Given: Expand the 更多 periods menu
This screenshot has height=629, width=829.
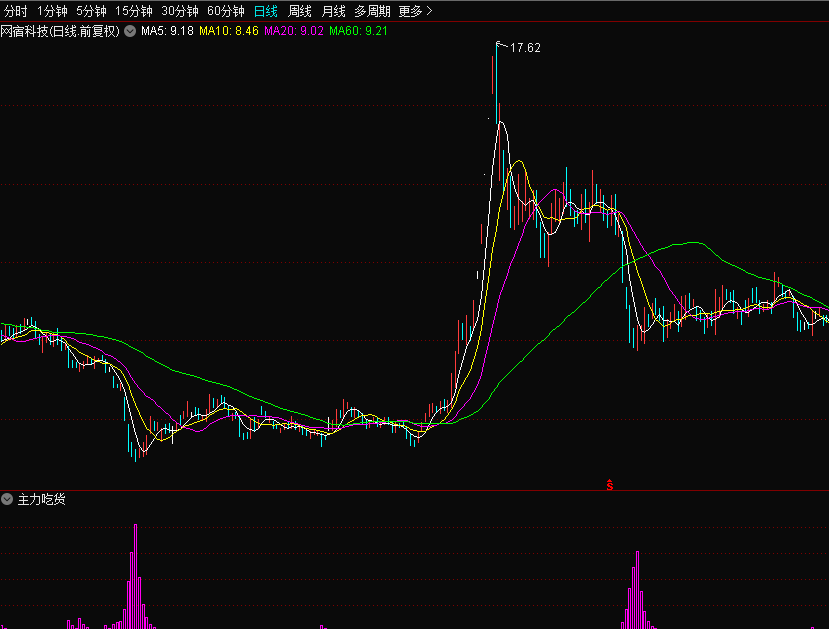Looking at the screenshot, I should [415, 11].
